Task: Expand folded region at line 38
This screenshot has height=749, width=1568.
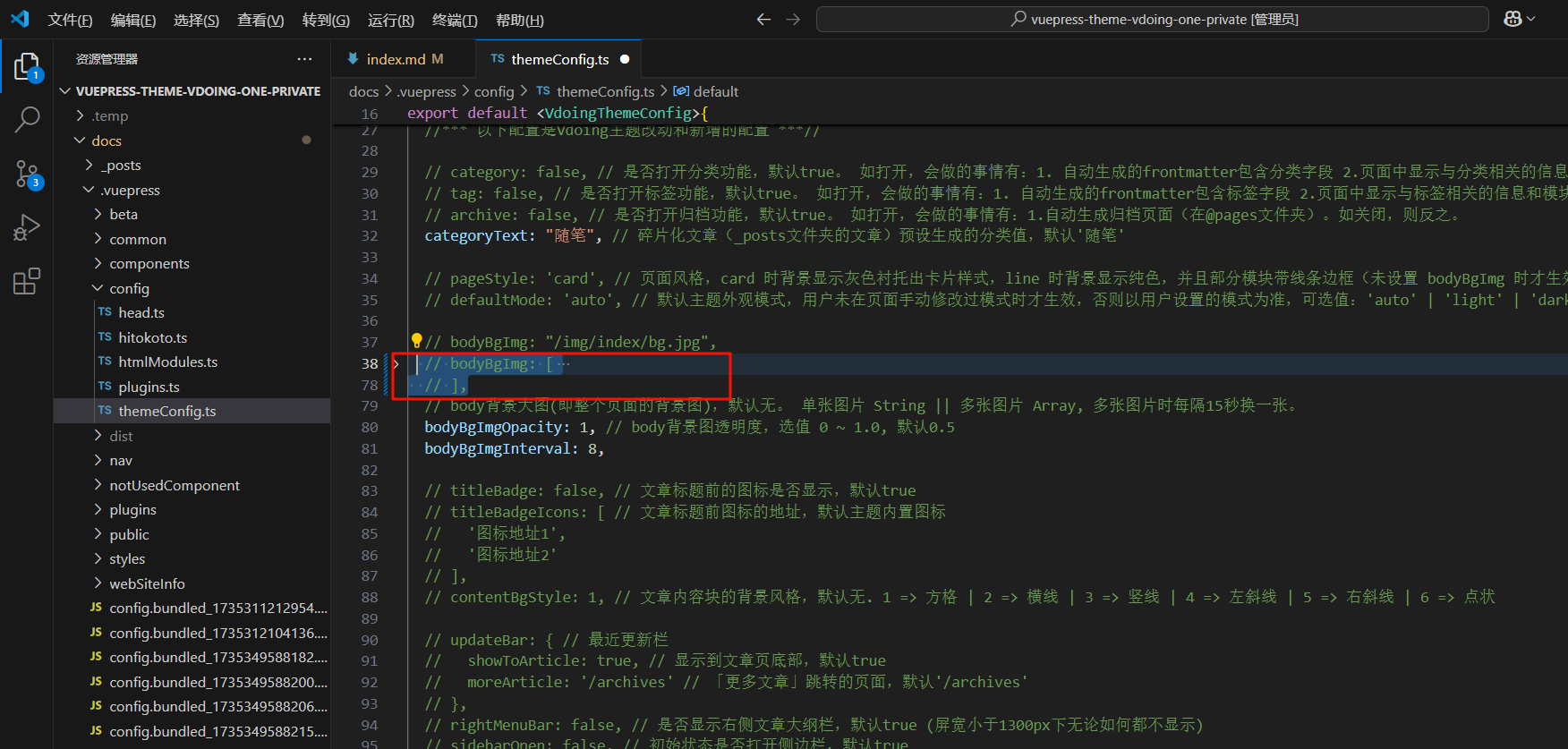Action: 396,363
